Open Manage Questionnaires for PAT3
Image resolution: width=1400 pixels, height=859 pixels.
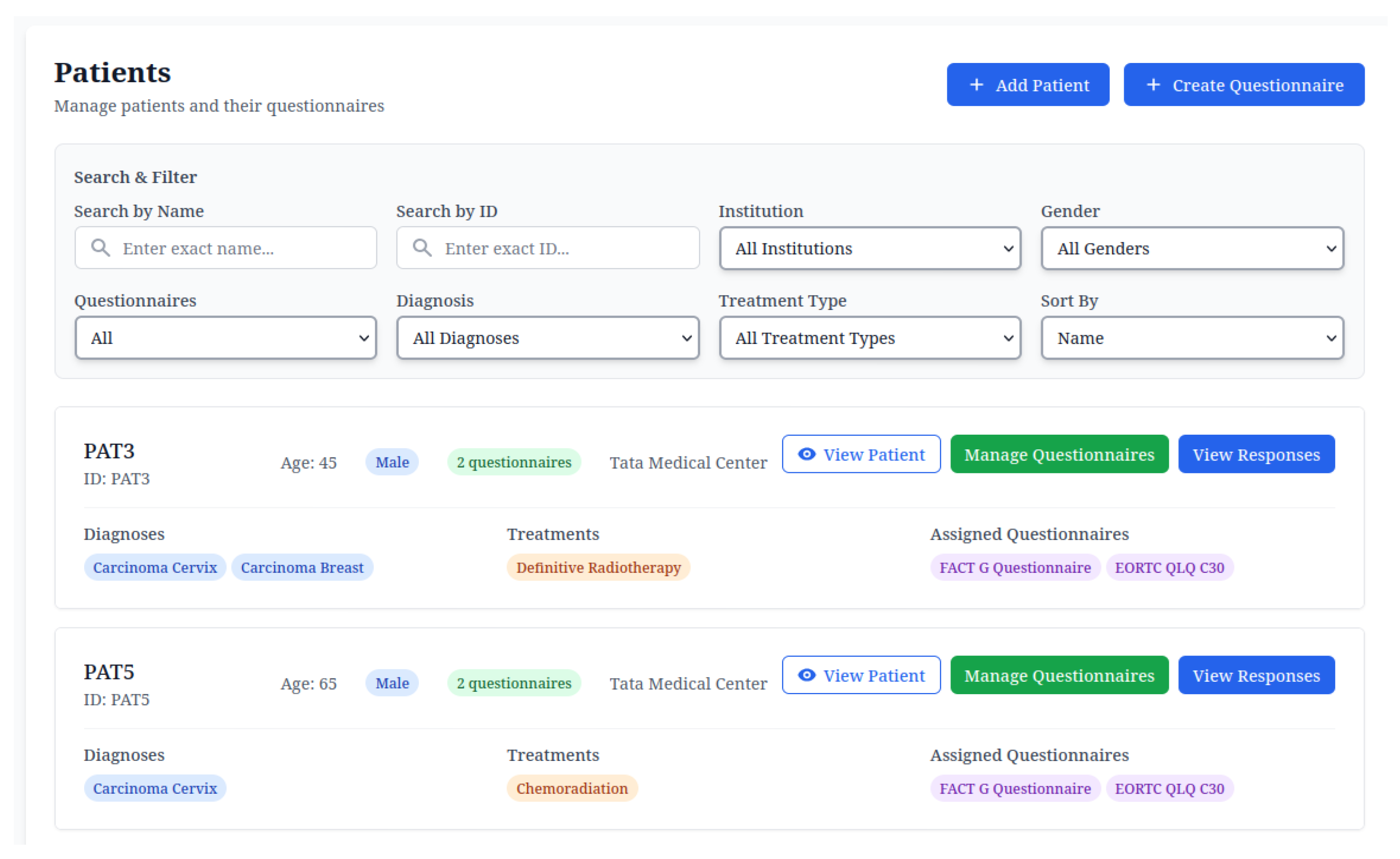pyautogui.click(x=1058, y=454)
